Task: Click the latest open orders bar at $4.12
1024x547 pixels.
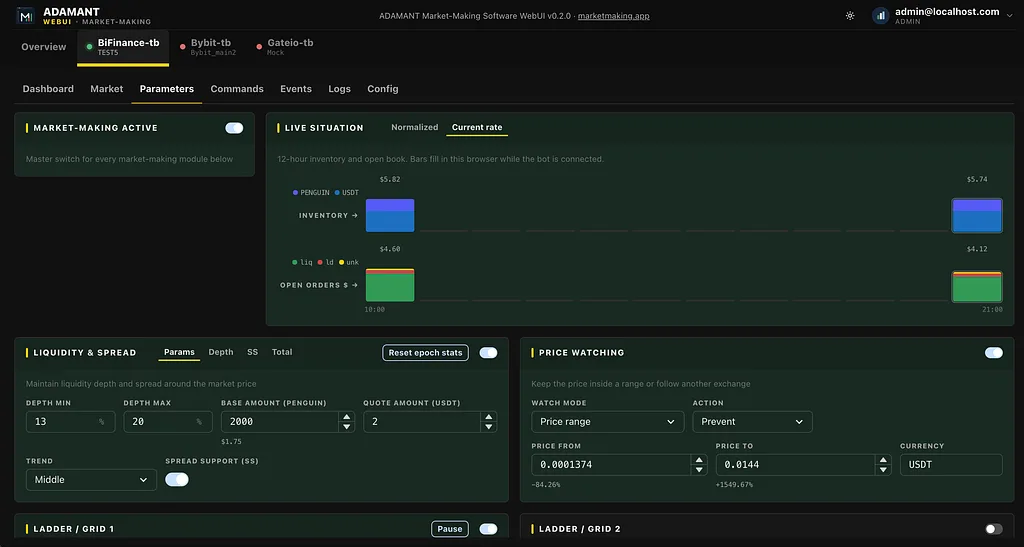Action: pos(977,287)
